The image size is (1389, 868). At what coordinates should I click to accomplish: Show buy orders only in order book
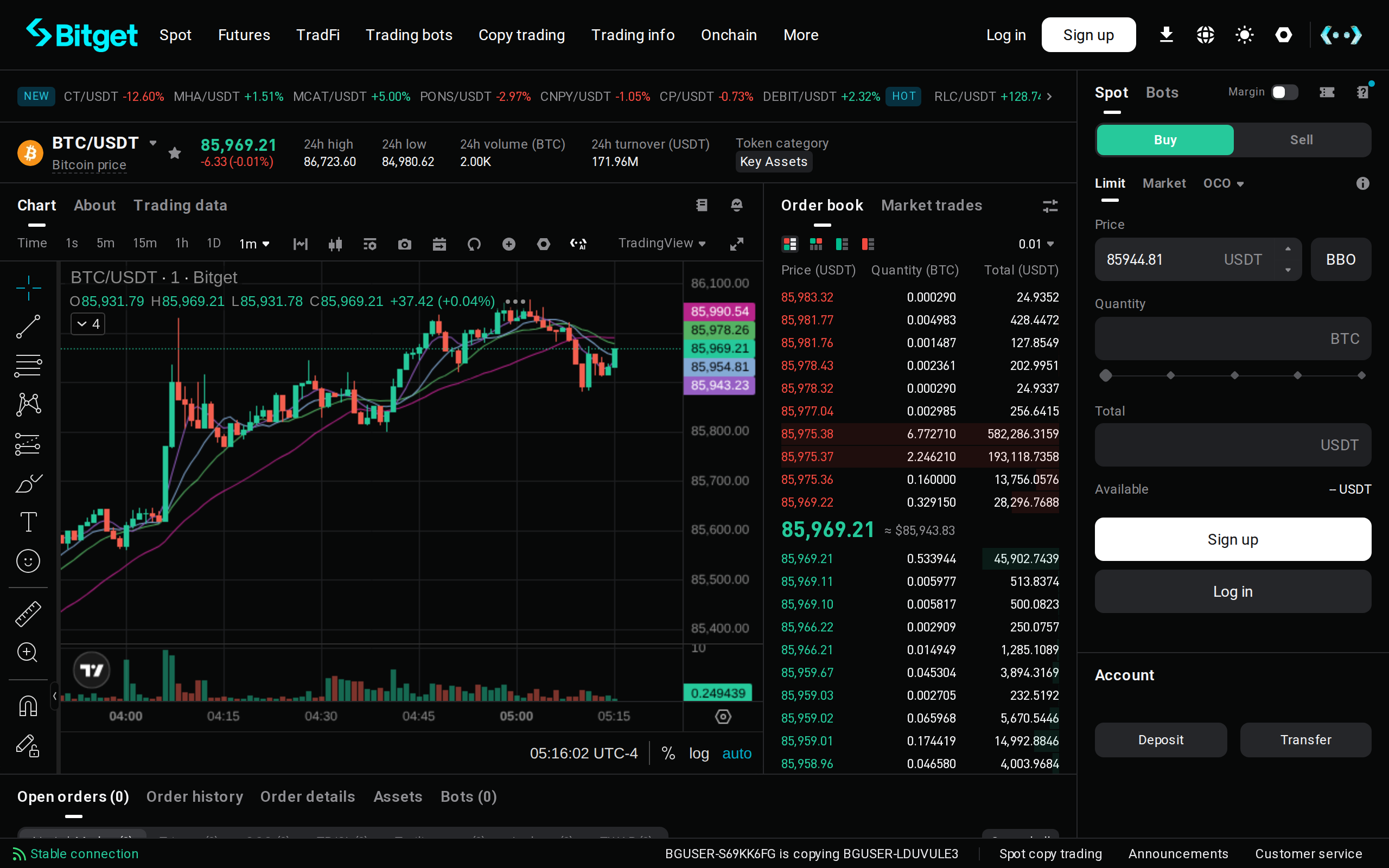842,244
